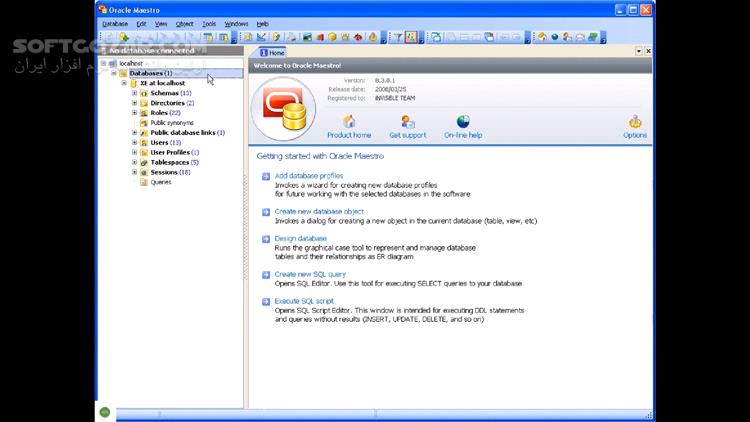Open the Tools menu
The height and width of the screenshot is (422, 750).
pos(209,23)
